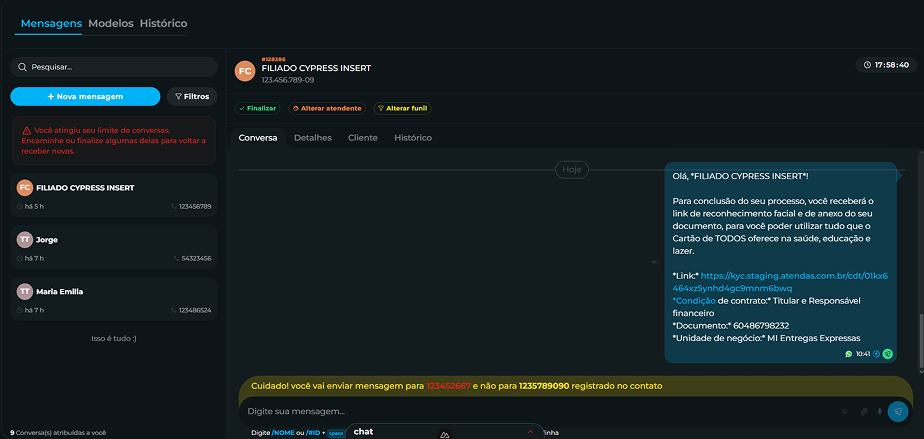Click '9 Conversa(s) atribuídas a você' status
Screen dimensions: 924x439
pyautogui.click(x=58, y=433)
